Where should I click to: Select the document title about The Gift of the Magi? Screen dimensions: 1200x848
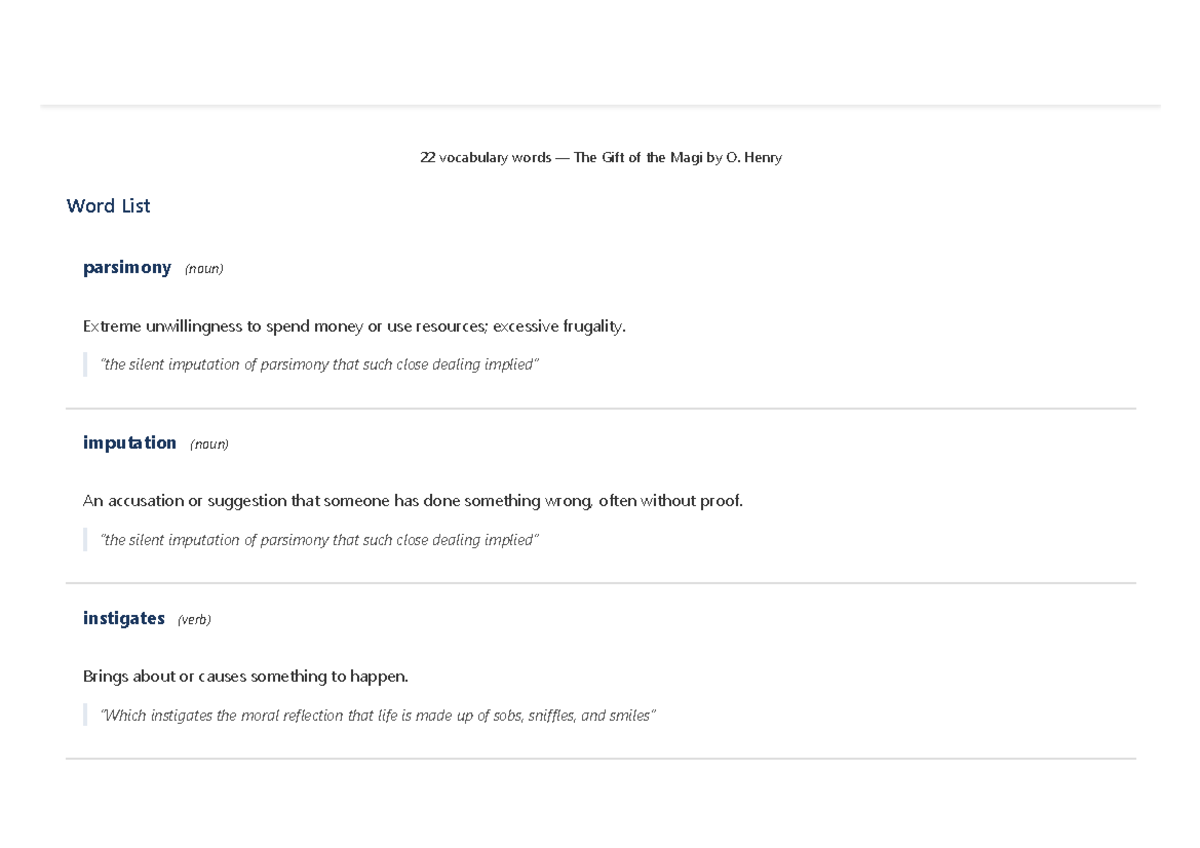[x=600, y=158]
